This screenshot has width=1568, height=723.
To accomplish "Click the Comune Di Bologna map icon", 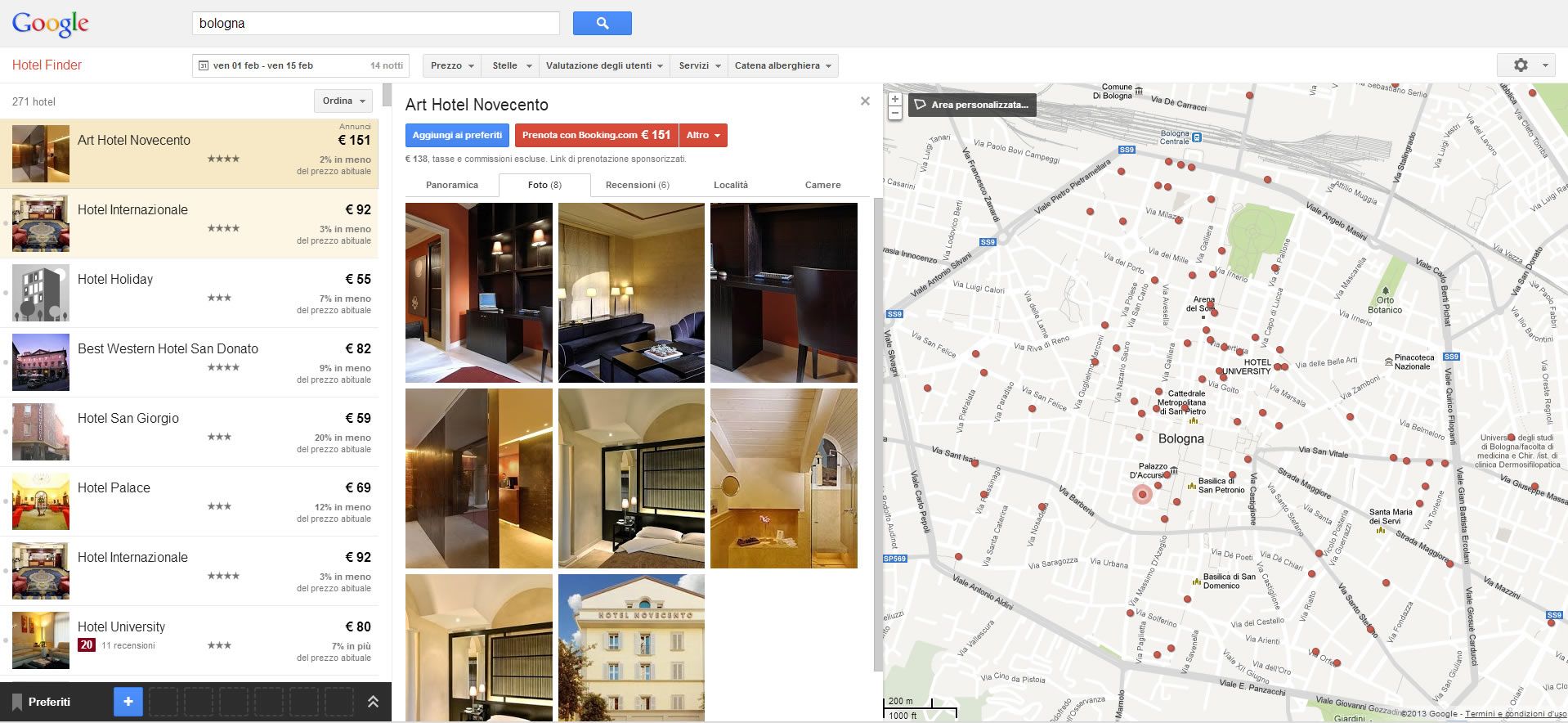I will coord(1139,90).
